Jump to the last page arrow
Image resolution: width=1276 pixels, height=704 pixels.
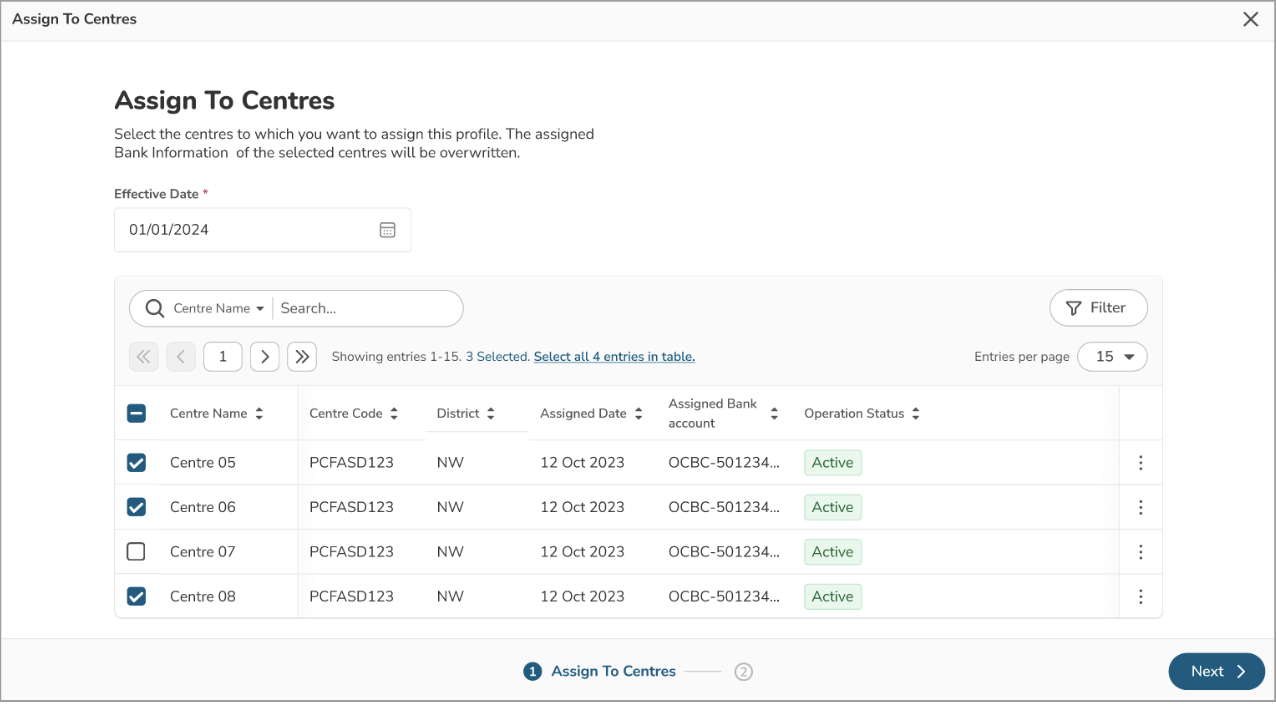tap(302, 357)
